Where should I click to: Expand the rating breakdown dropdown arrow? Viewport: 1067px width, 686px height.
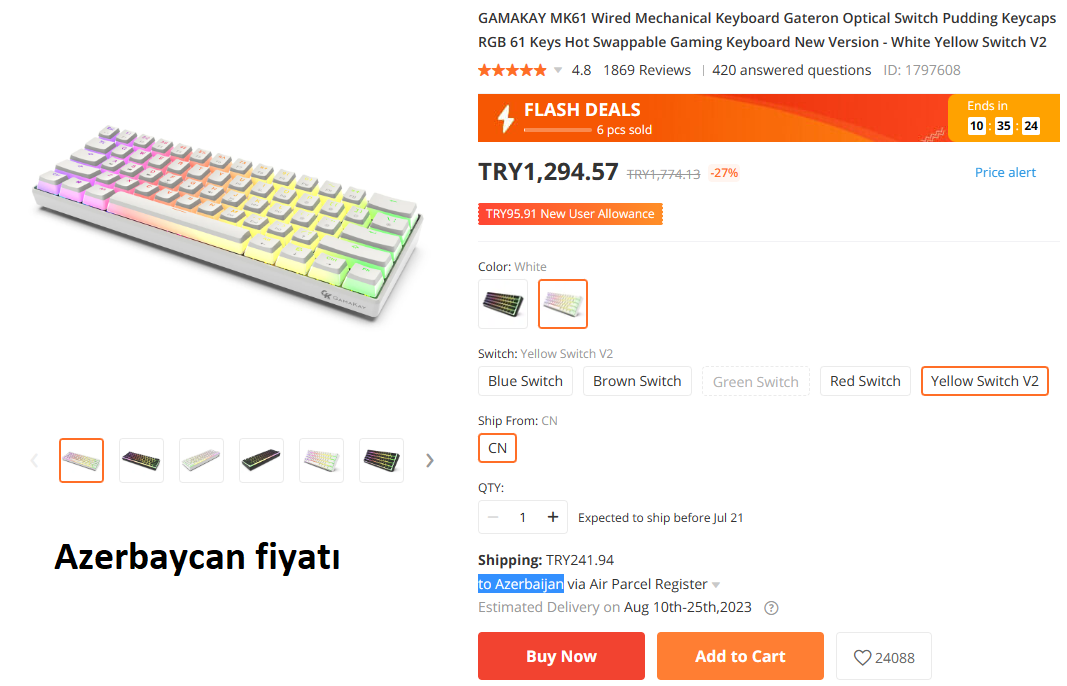pos(558,71)
